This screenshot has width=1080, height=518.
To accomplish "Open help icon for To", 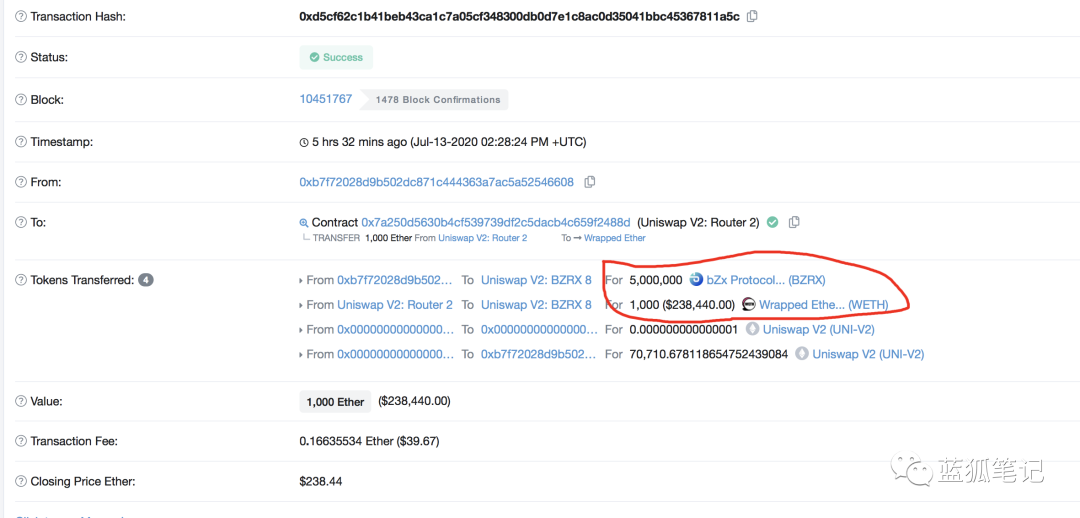I will [x=21, y=223].
